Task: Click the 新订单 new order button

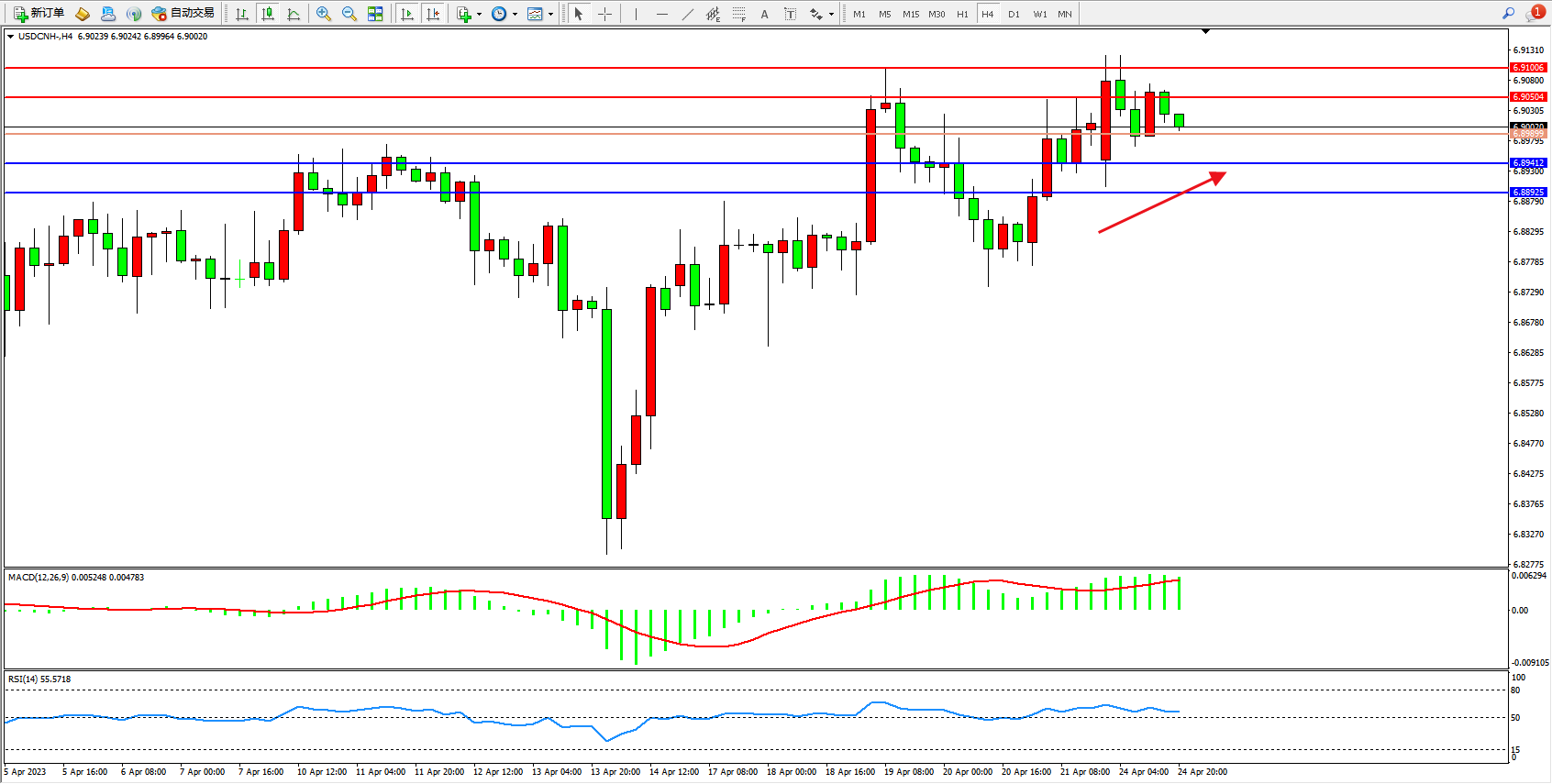Action: (39, 14)
